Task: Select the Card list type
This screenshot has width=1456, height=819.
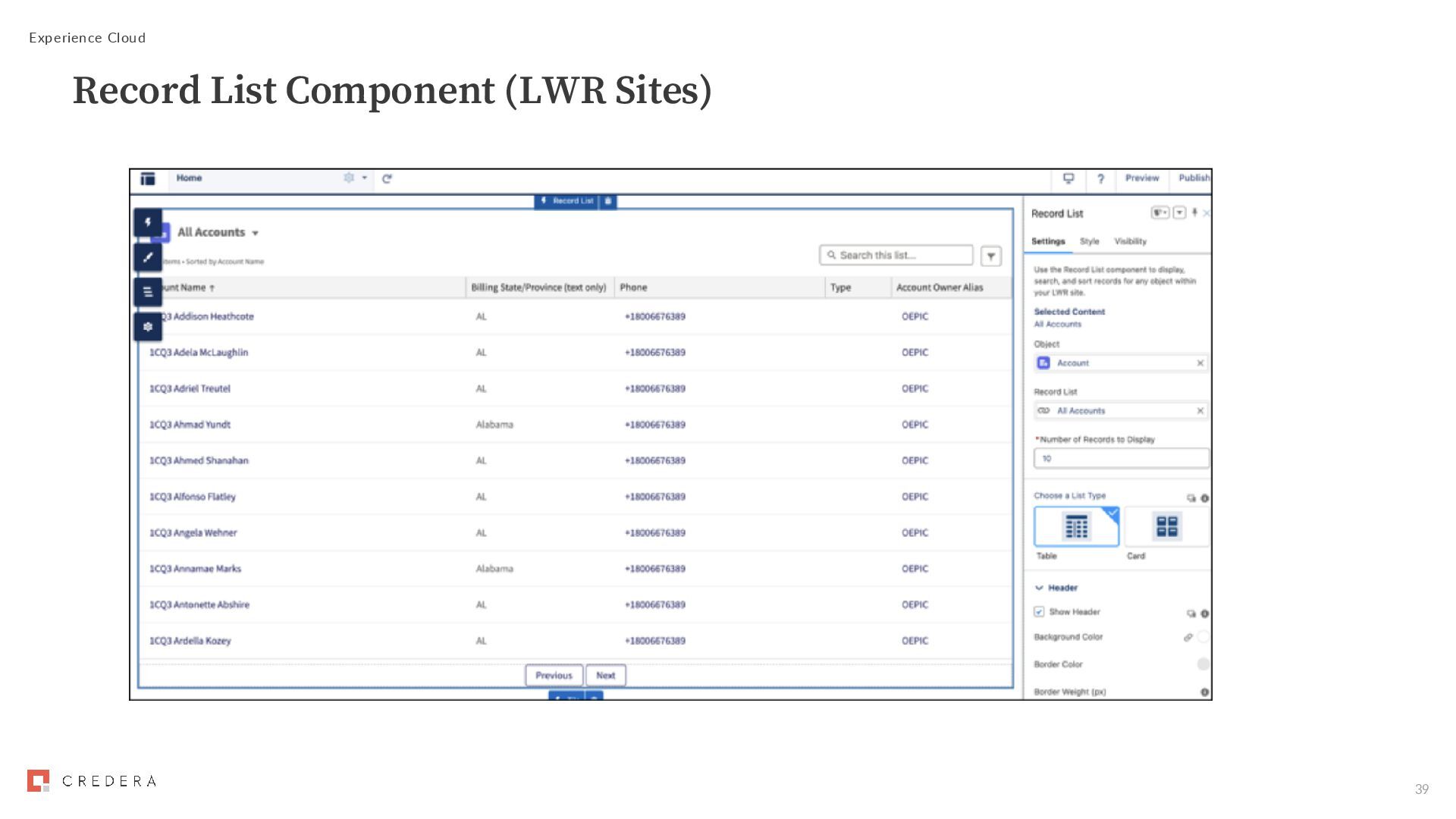Action: coord(1166,526)
